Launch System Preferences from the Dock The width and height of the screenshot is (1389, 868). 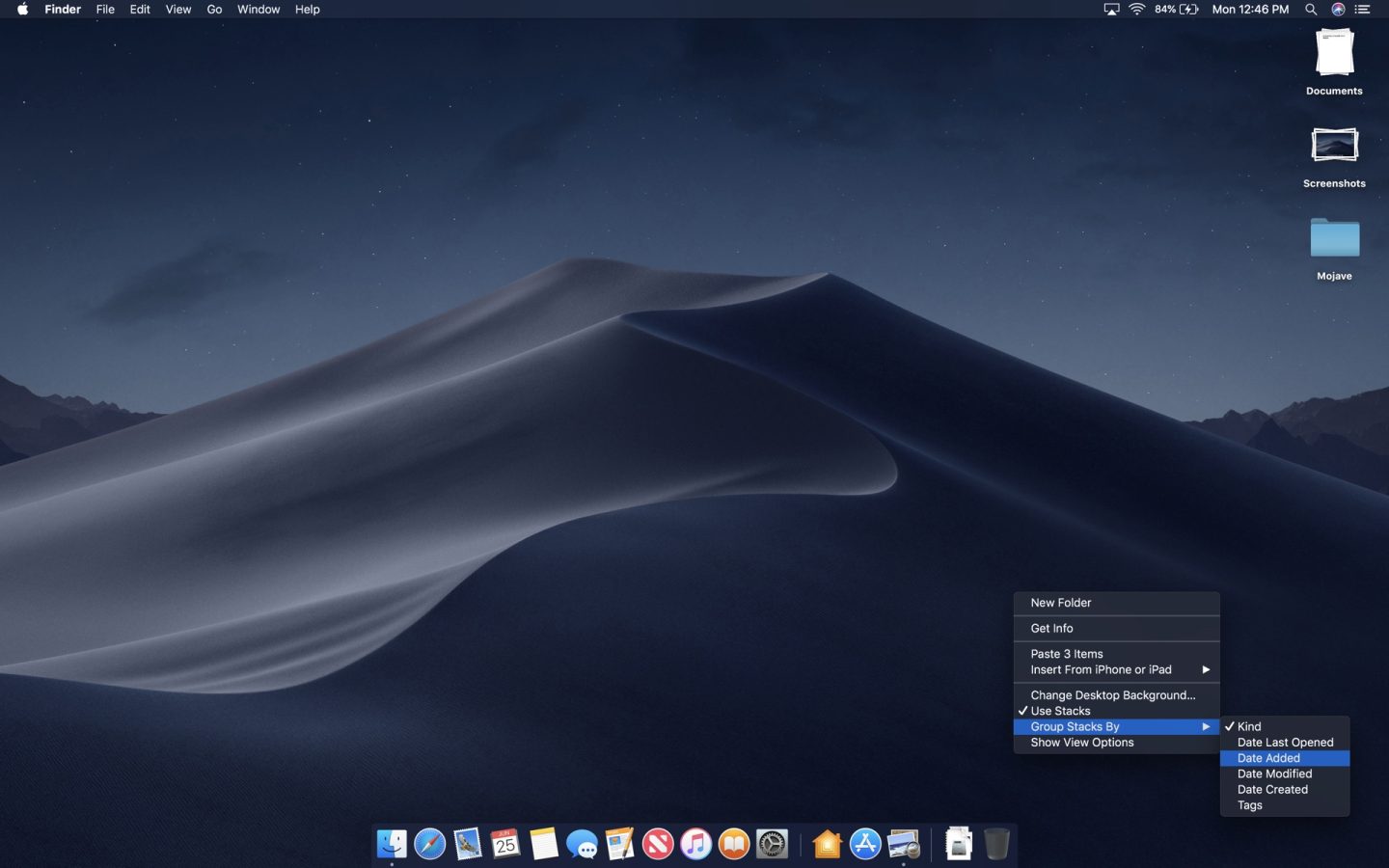[x=772, y=844]
